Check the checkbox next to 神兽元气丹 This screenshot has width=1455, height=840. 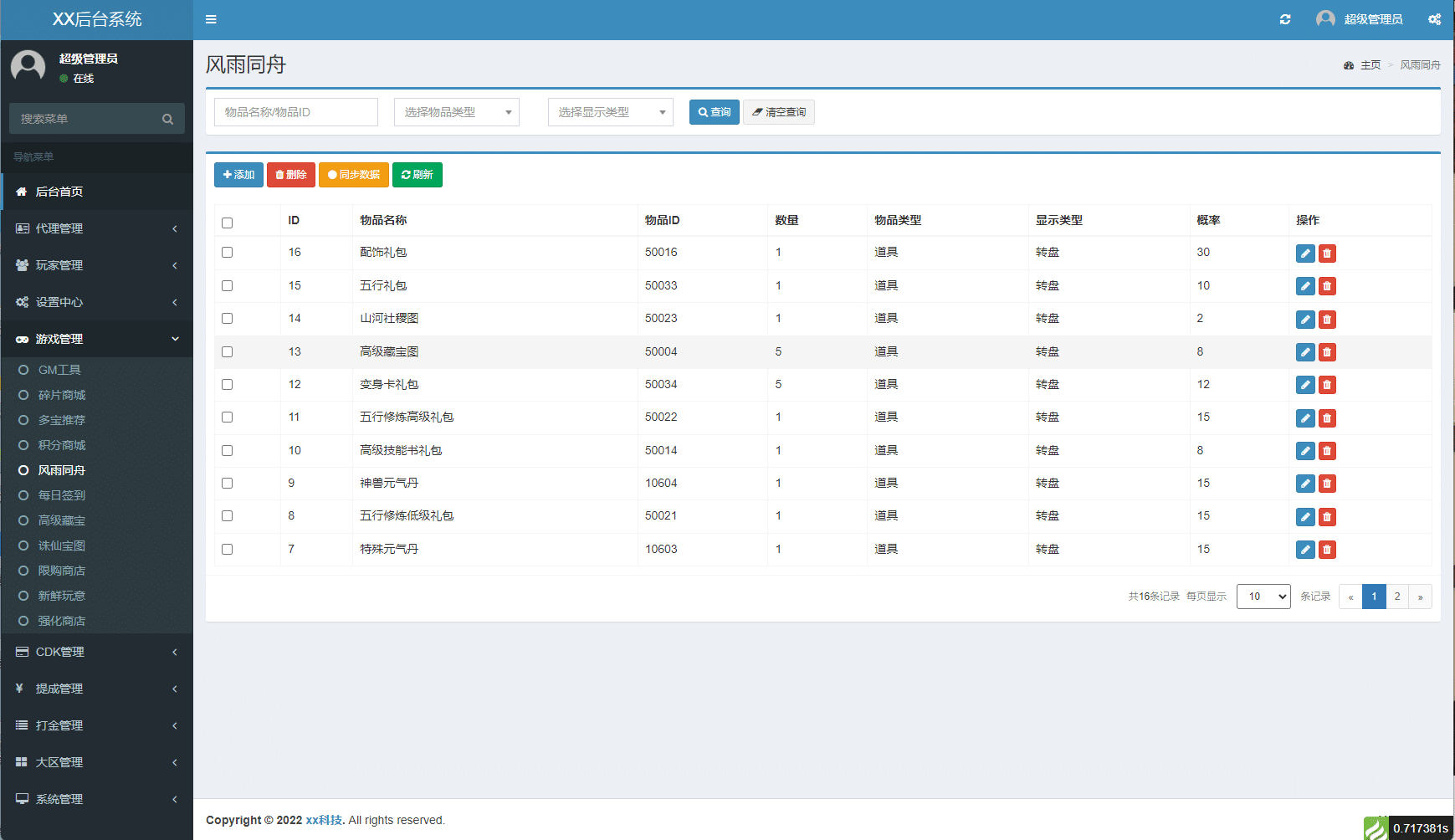[227, 483]
